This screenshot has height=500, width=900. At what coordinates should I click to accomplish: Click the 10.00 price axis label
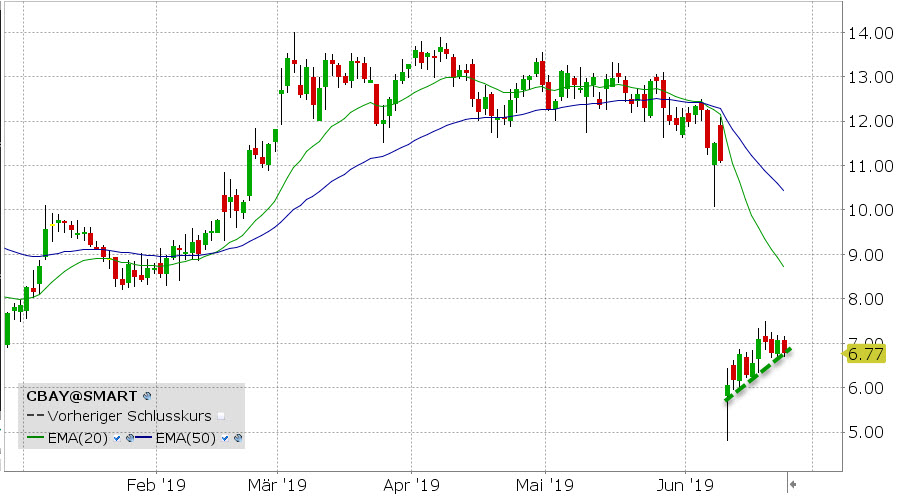(871, 210)
